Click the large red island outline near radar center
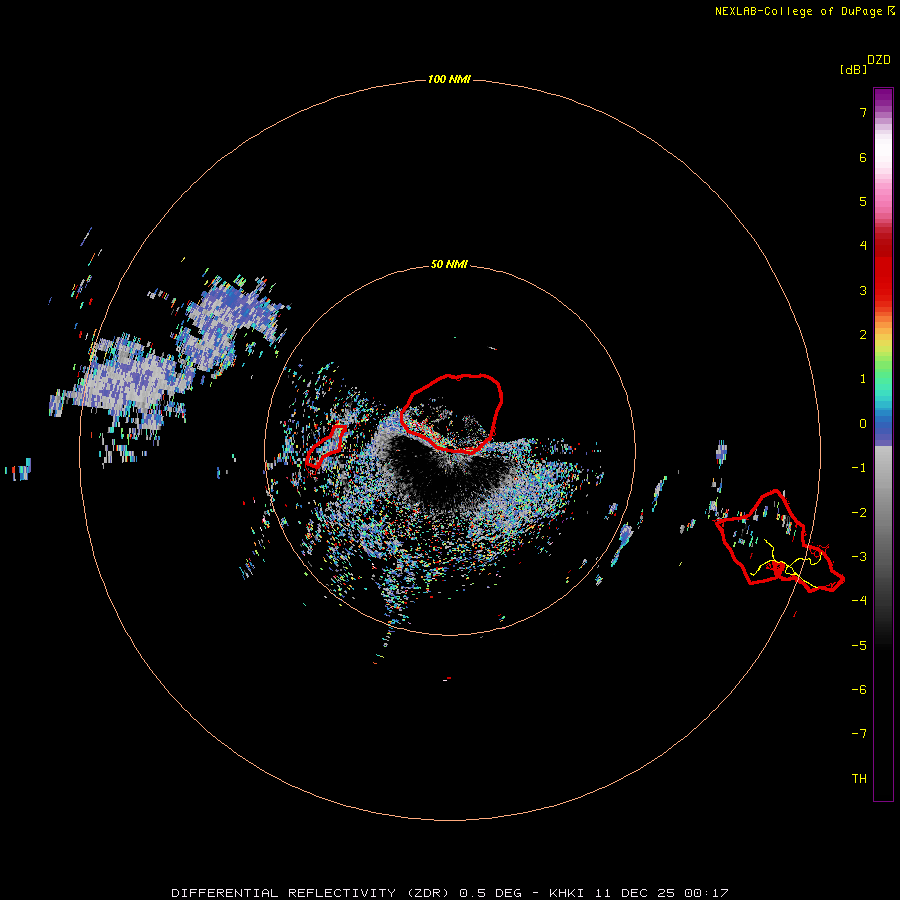The image size is (900, 900). click(452, 413)
